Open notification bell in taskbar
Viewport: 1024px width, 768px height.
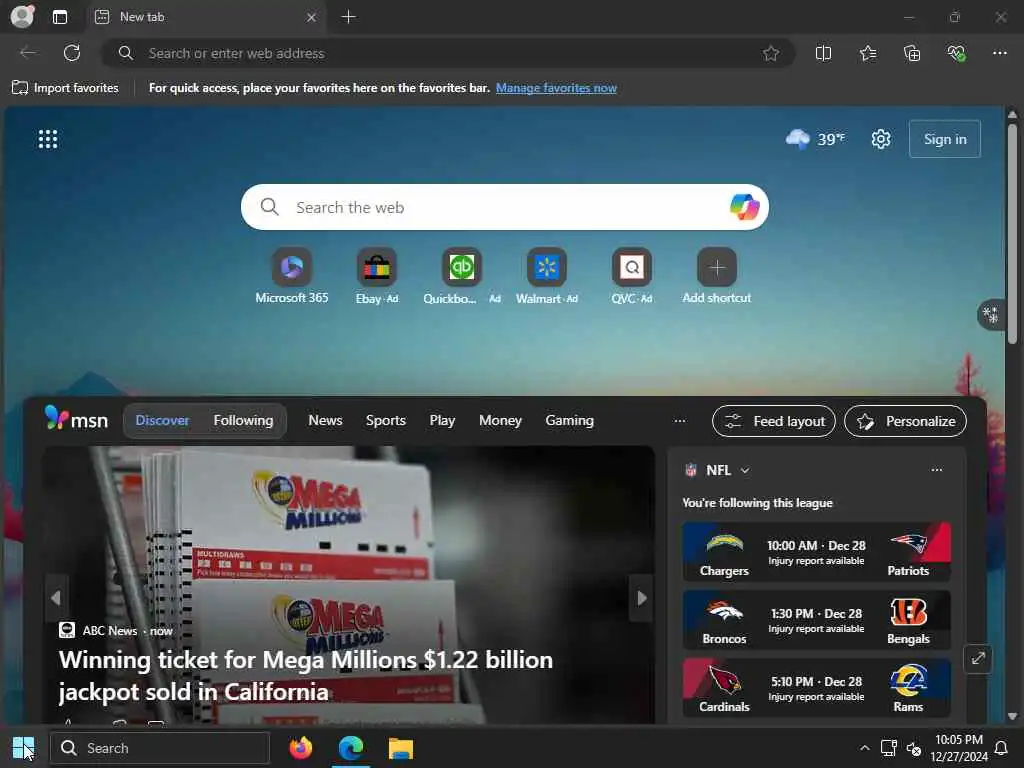pyautogui.click(x=1000, y=748)
